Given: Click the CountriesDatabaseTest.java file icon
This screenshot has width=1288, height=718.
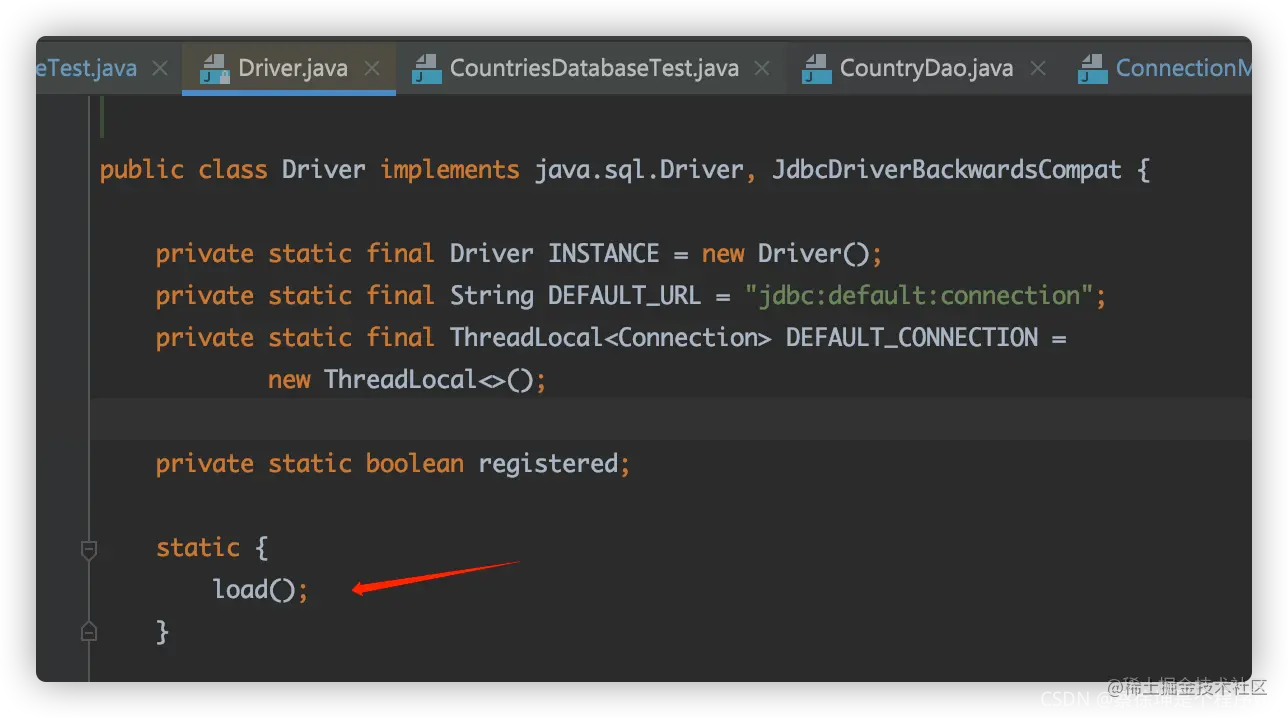Looking at the screenshot, I should (x=427, y=69).
